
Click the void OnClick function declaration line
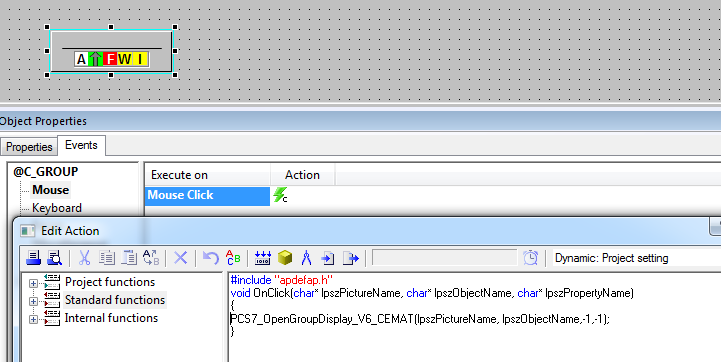point(432,293)
